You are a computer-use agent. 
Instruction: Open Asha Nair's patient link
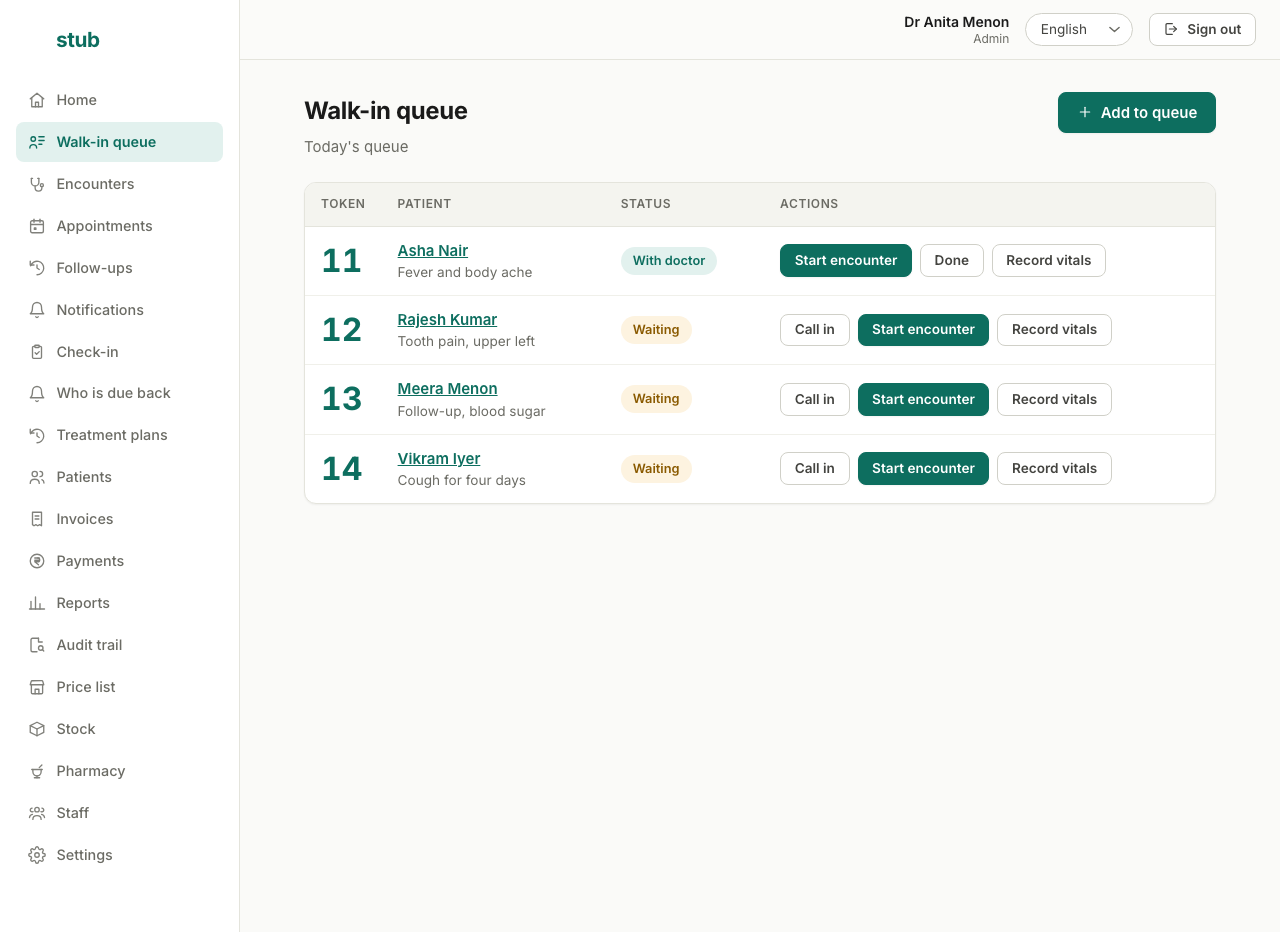click(433, 251)
